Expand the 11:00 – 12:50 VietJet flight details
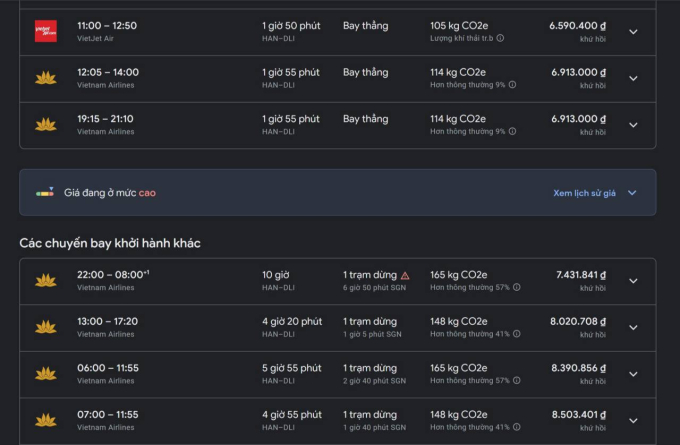This screenshot has height=445, width=680. (632, 32)
